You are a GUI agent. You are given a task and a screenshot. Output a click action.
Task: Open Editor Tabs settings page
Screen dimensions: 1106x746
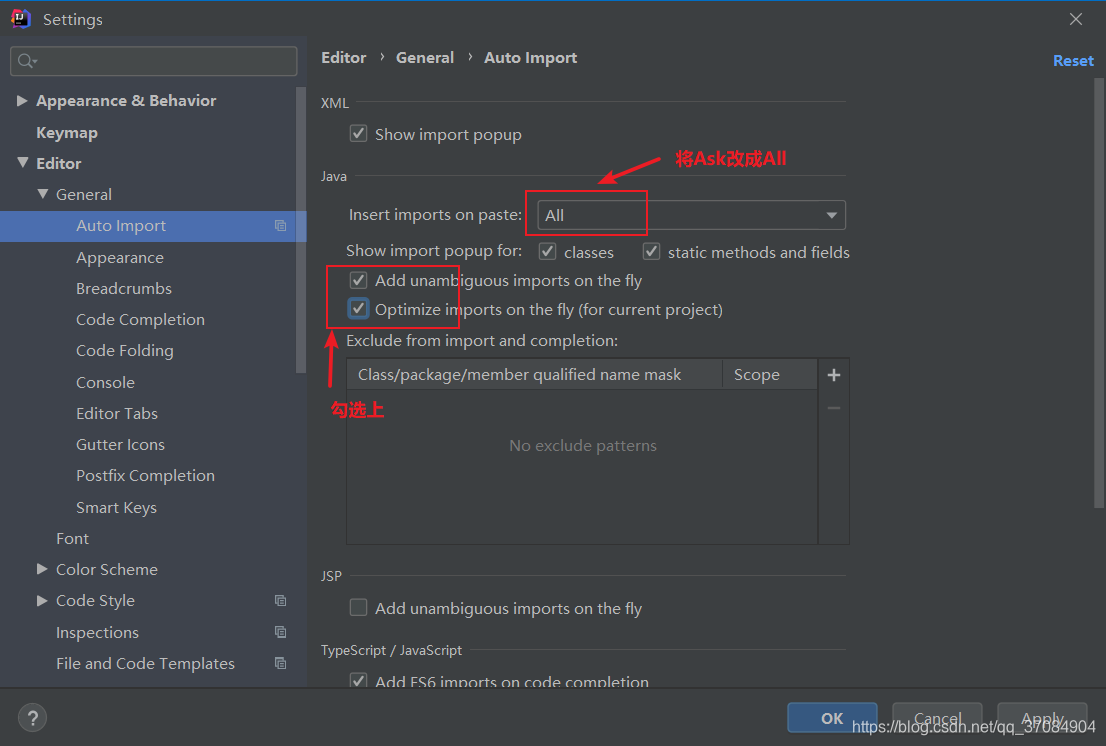pos(117,413)
